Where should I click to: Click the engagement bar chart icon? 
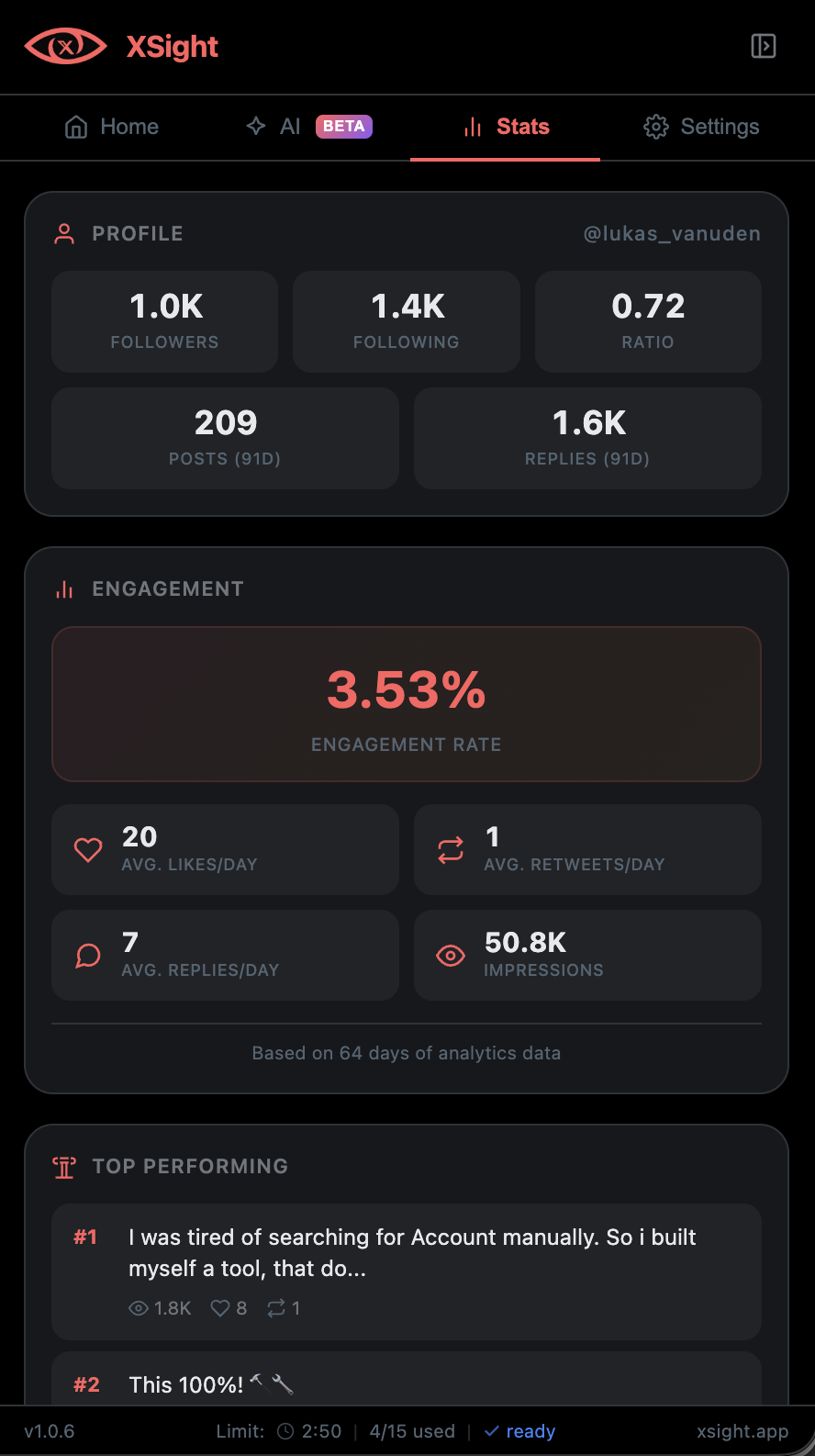coord(62,588)
